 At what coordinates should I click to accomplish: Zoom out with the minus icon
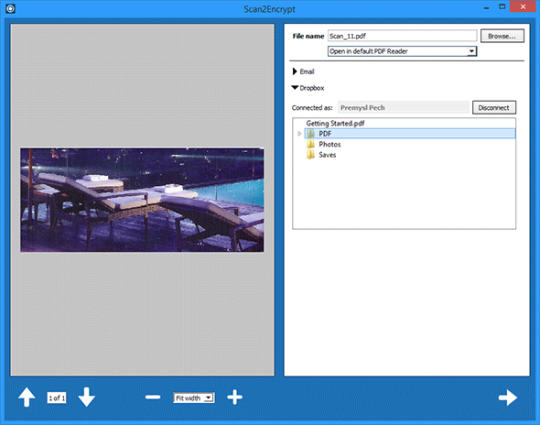153,397
